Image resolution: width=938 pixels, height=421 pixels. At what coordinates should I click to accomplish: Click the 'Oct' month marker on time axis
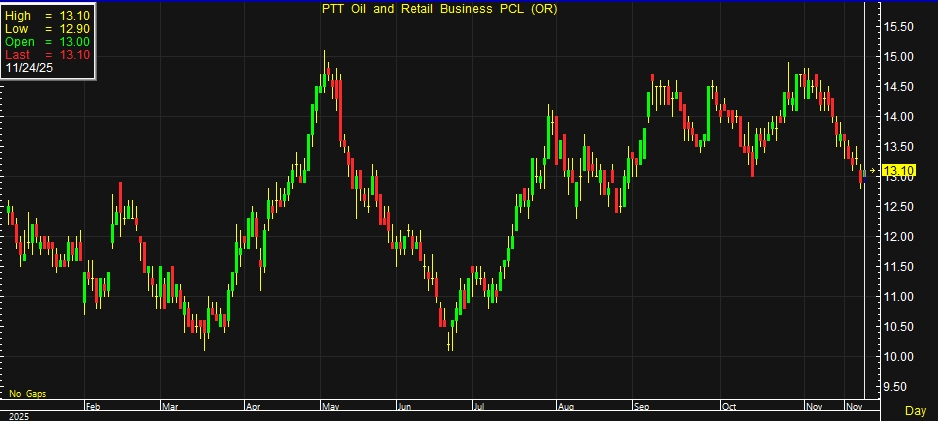[x=729, y=408]
